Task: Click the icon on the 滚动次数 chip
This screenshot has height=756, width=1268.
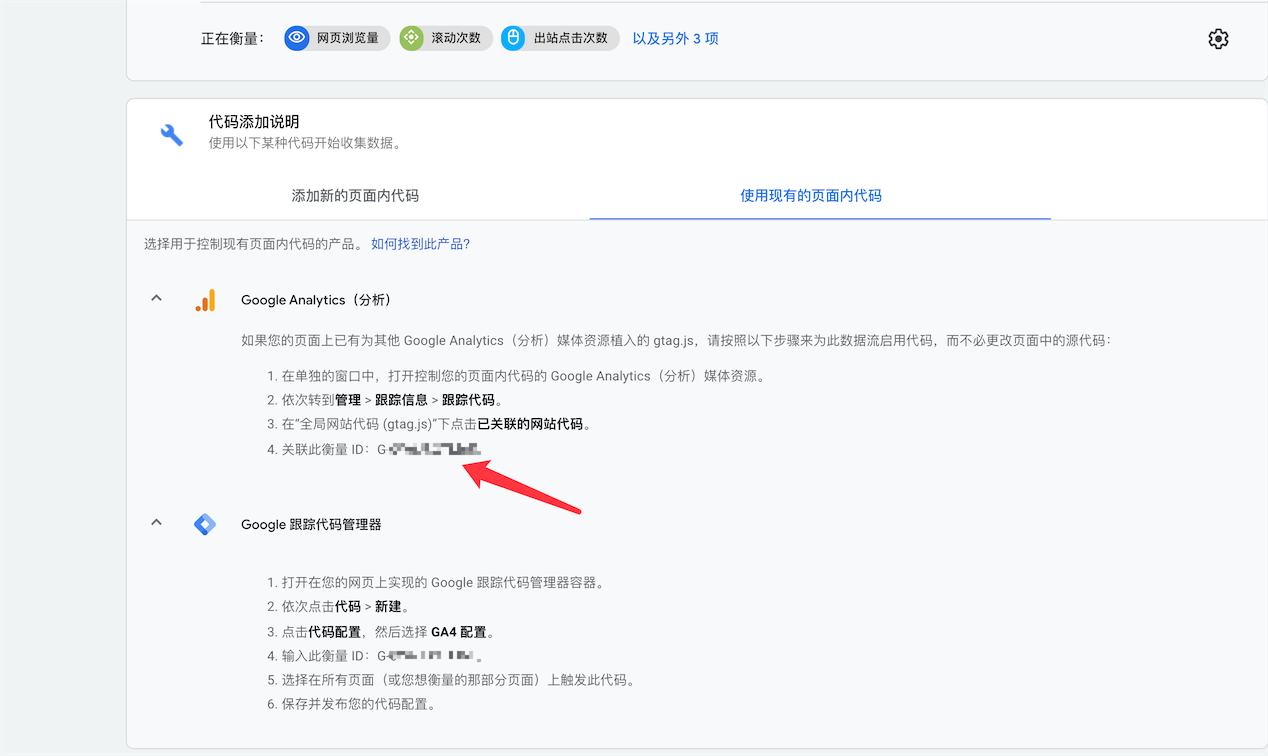Action: click(x=410, y=37)
